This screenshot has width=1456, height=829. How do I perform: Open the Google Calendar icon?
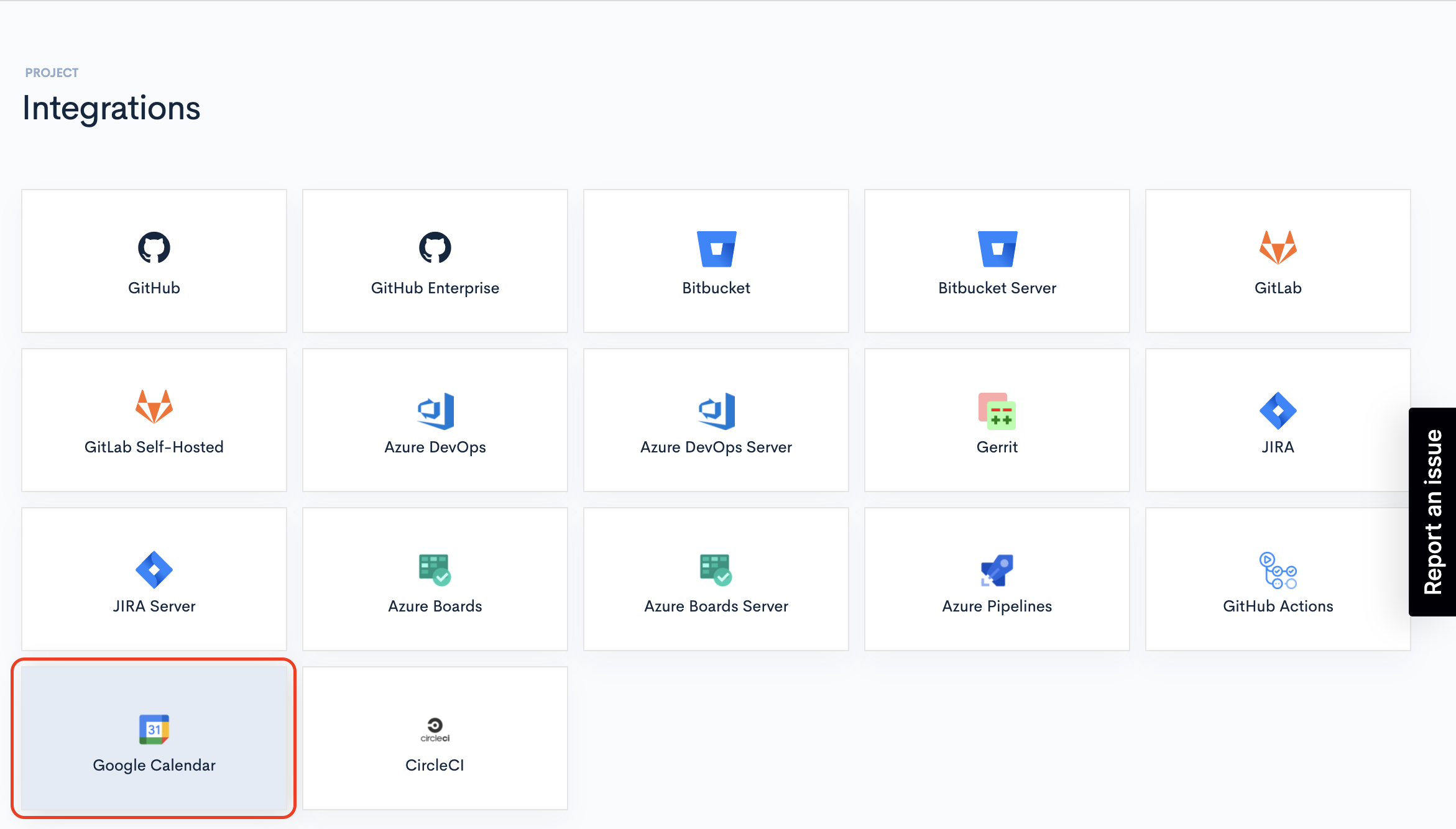click(154, 729)
